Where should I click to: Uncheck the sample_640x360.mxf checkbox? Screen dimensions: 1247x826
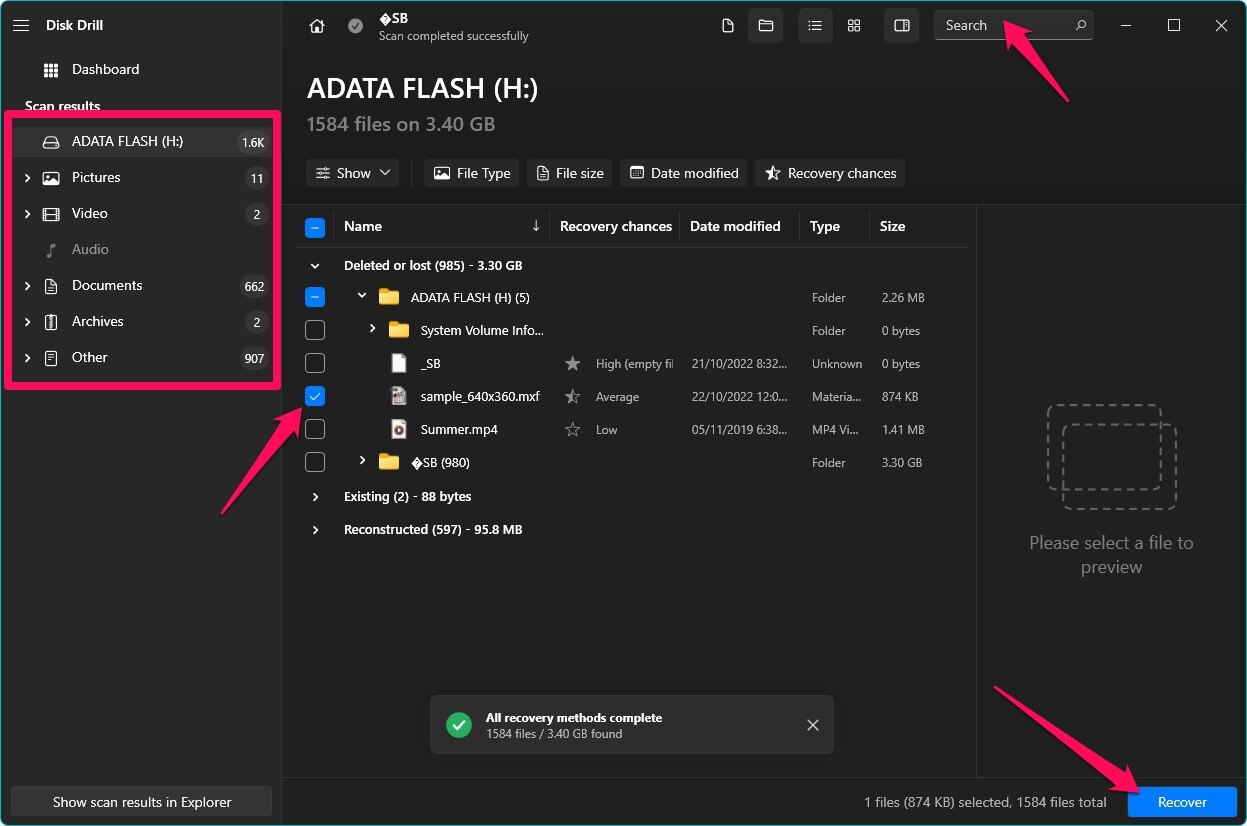point(315,396)
